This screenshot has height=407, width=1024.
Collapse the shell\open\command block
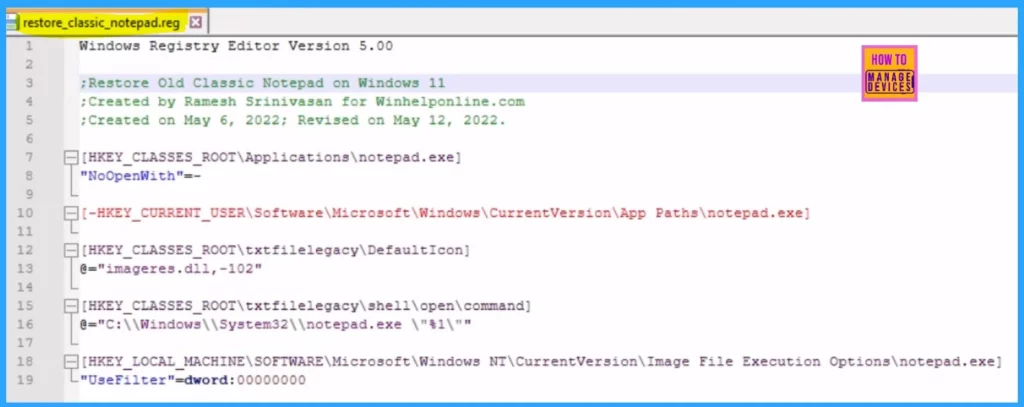pos(71,306)
